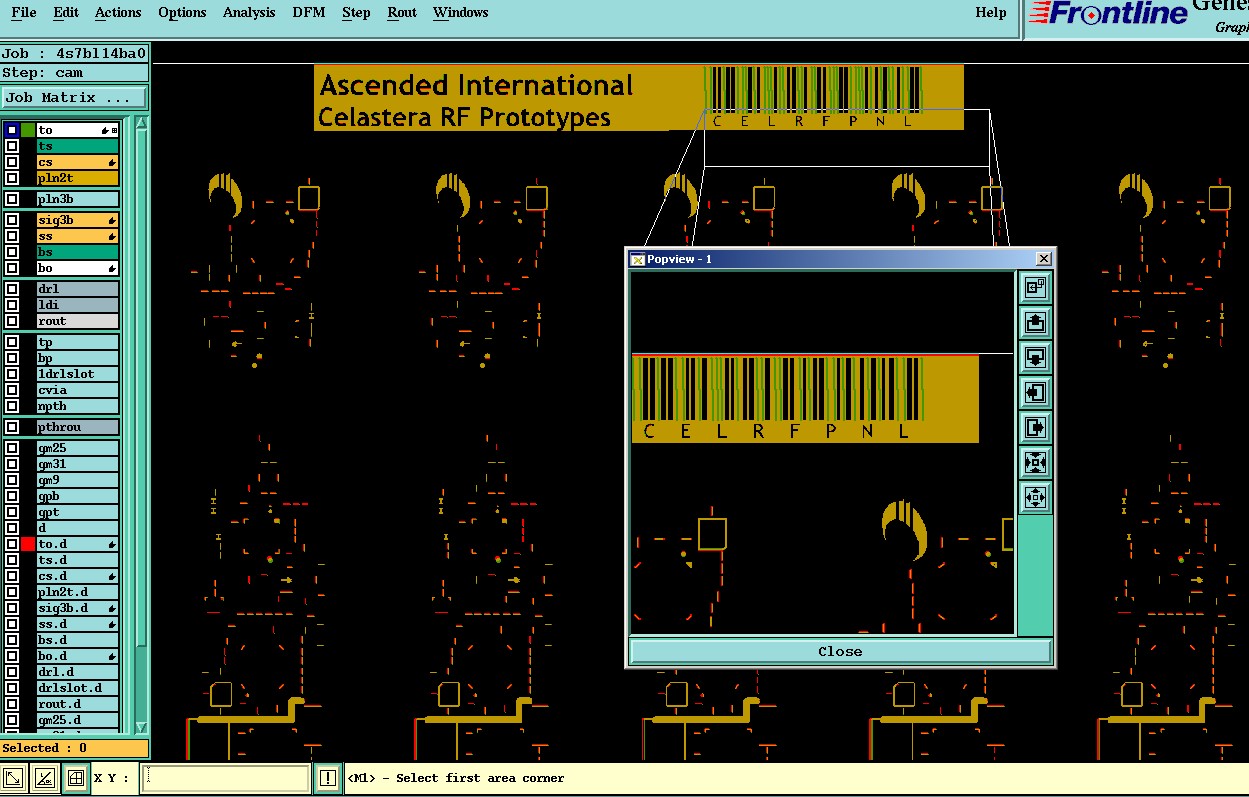
Task: Open the File menu
Action: (23, 13)
